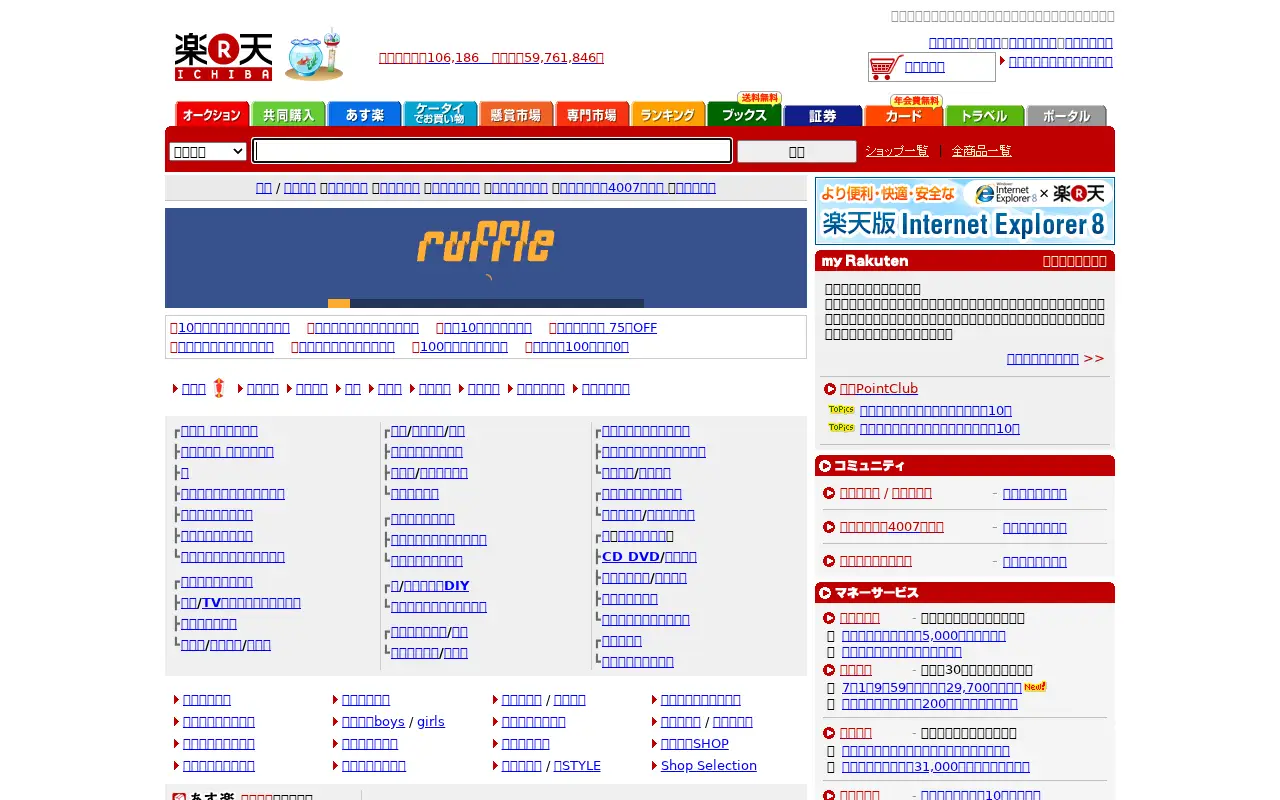
Task: Click the first yellow Topics icon
Action: [x=841, y=410]
